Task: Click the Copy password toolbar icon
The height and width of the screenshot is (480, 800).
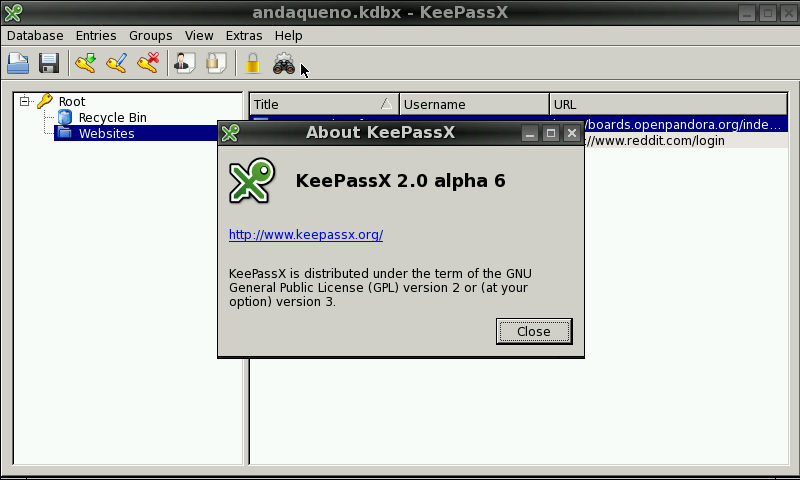Action: (x=216, y=63)
